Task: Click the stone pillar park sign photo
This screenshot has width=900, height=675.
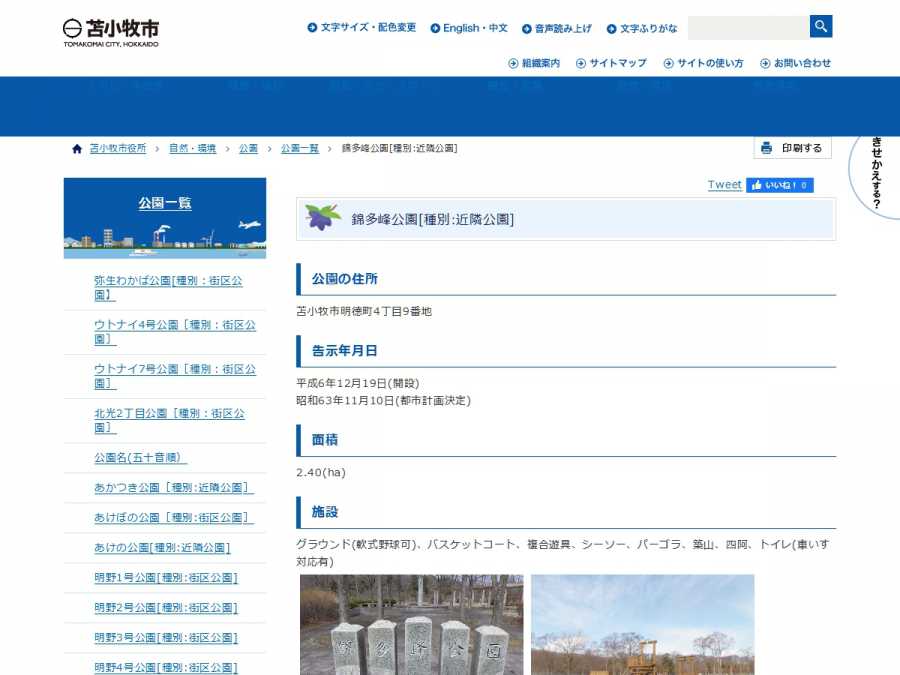Action: 412,624
